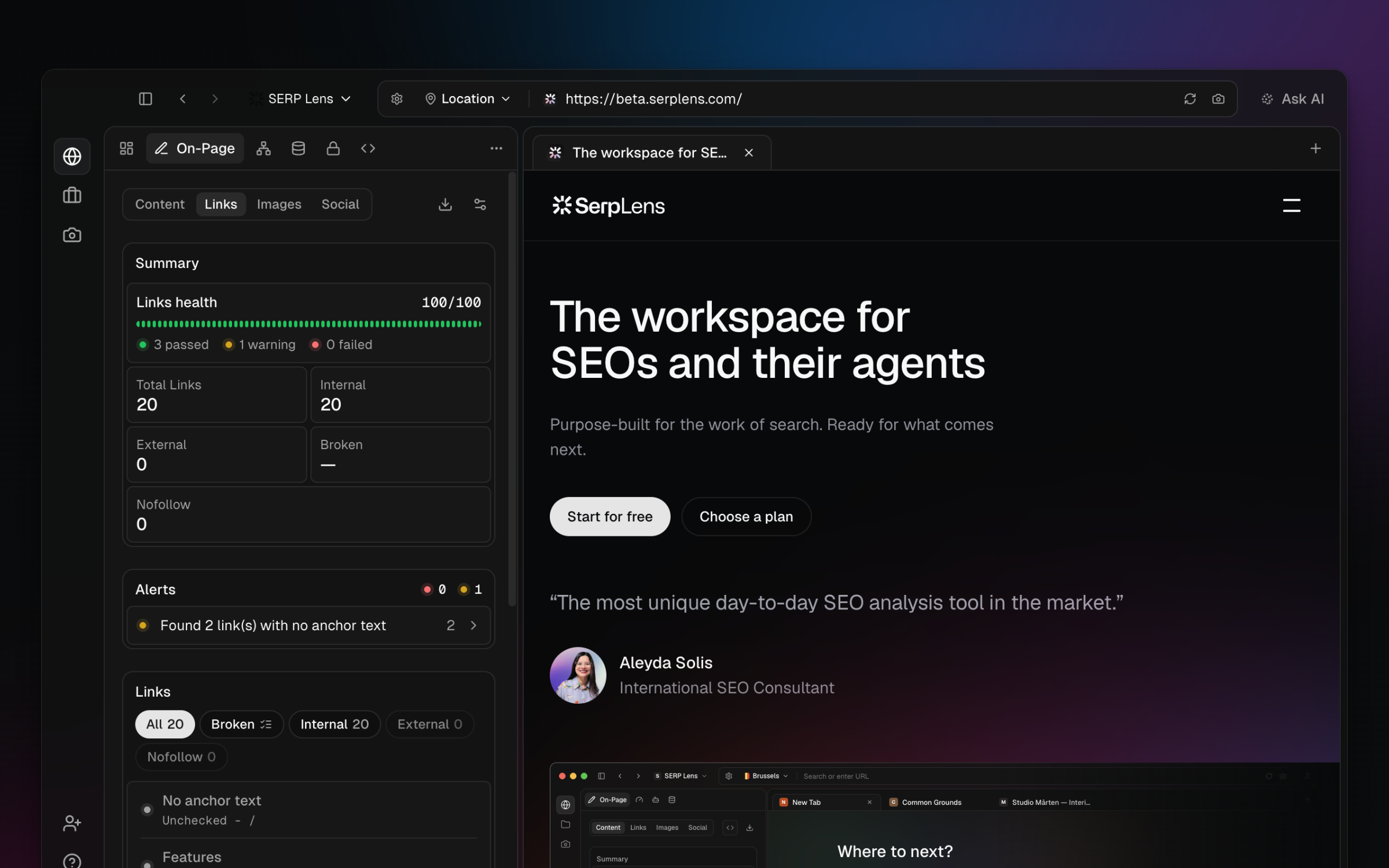The image size is (1389, 868).
Task: Switch to the Social tab
Action: pyautogui.click(x=340, y=204)
